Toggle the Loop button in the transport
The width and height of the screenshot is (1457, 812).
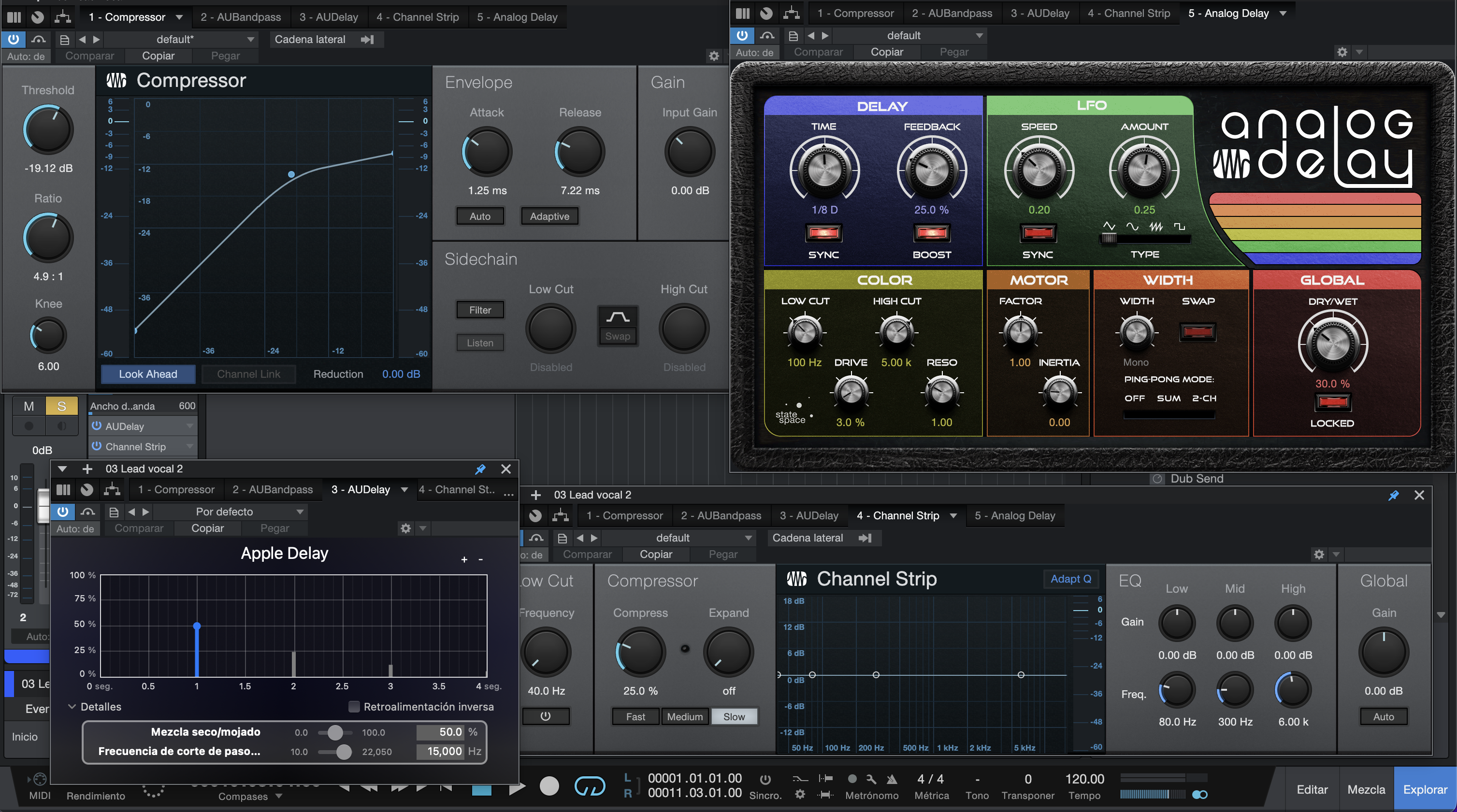pos(590,786)
